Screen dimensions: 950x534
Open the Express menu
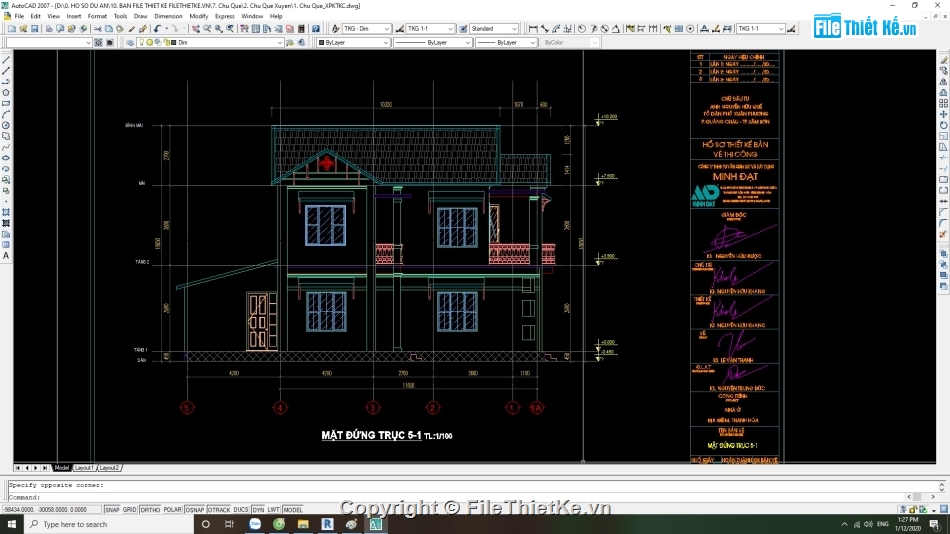(225, 16)
